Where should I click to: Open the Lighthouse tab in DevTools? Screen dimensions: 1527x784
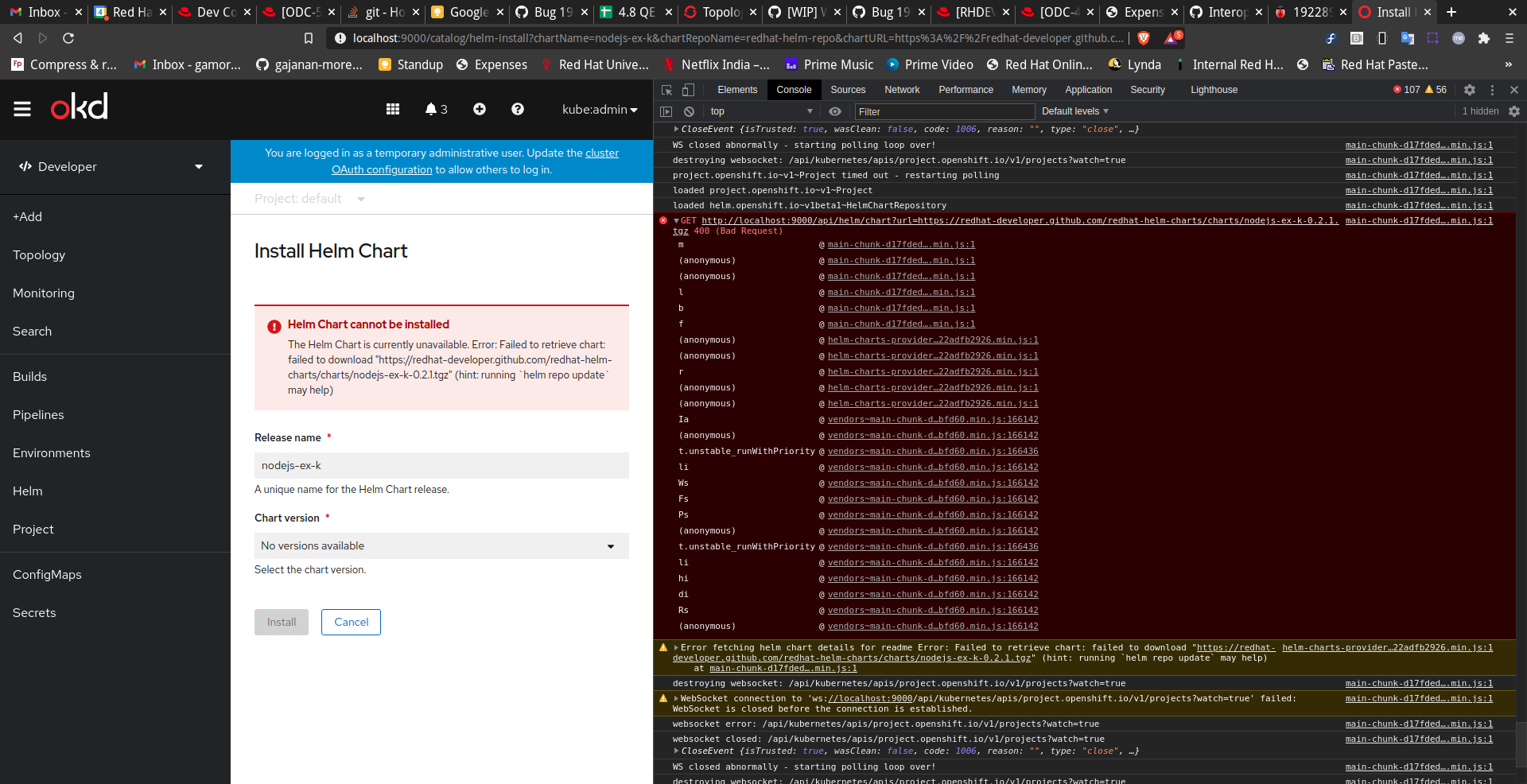1214,90
